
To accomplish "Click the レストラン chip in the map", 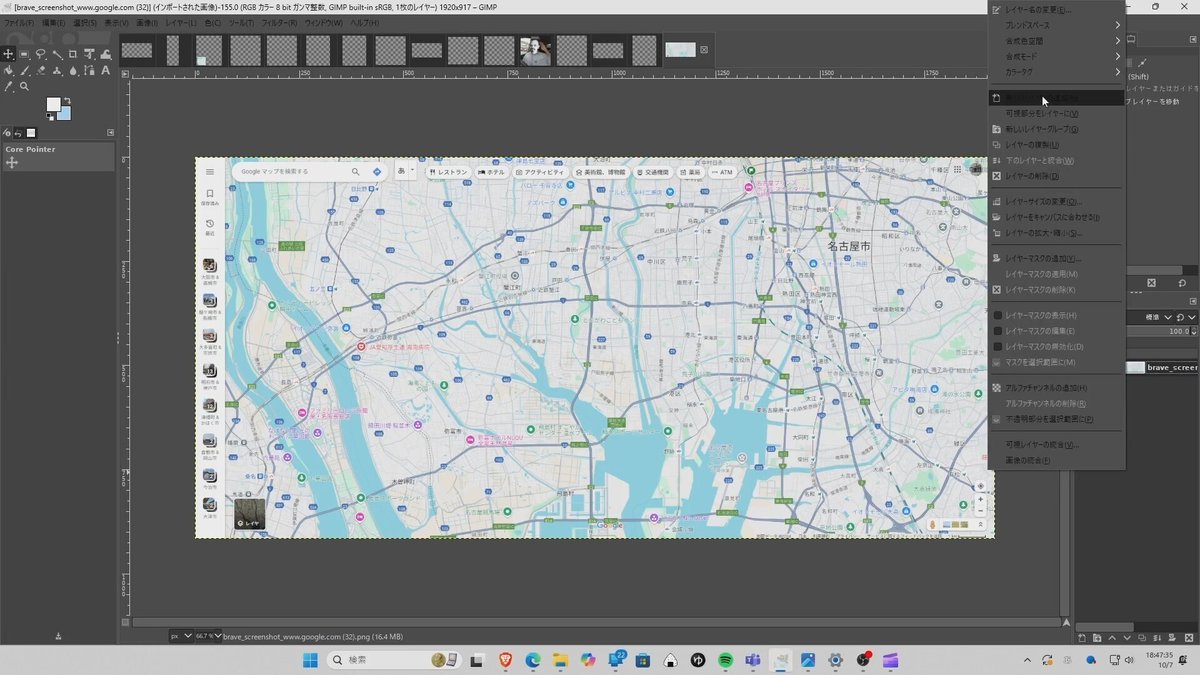I will 449,172.
